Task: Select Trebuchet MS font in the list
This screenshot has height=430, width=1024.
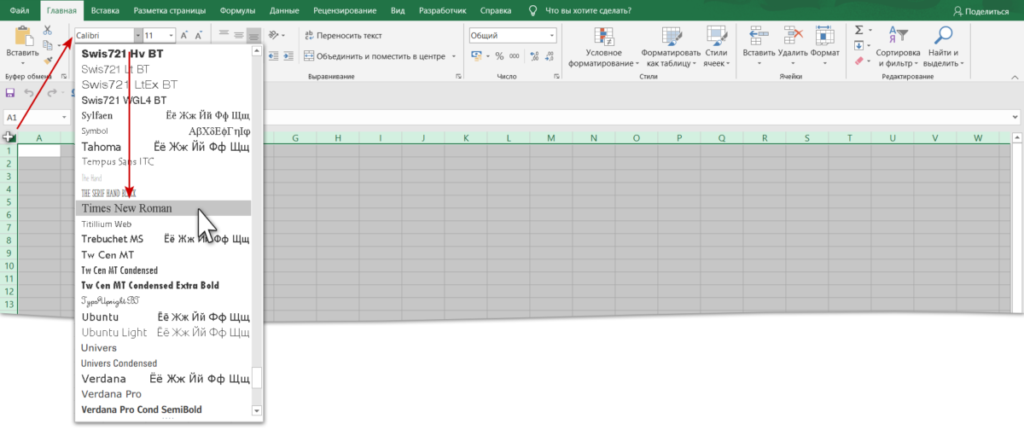Action: coord(163,239)
